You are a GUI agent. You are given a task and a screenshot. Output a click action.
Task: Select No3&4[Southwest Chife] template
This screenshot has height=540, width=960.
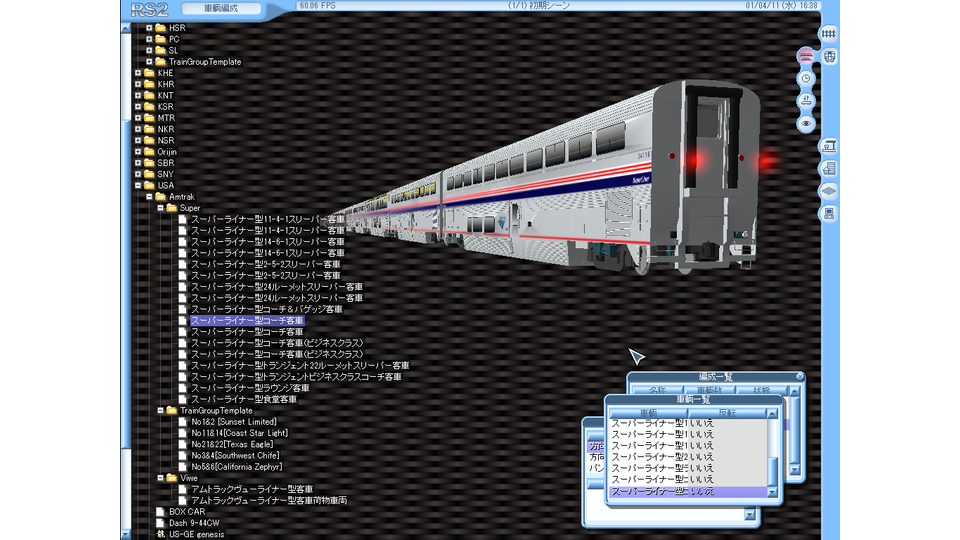pos(235,456)
